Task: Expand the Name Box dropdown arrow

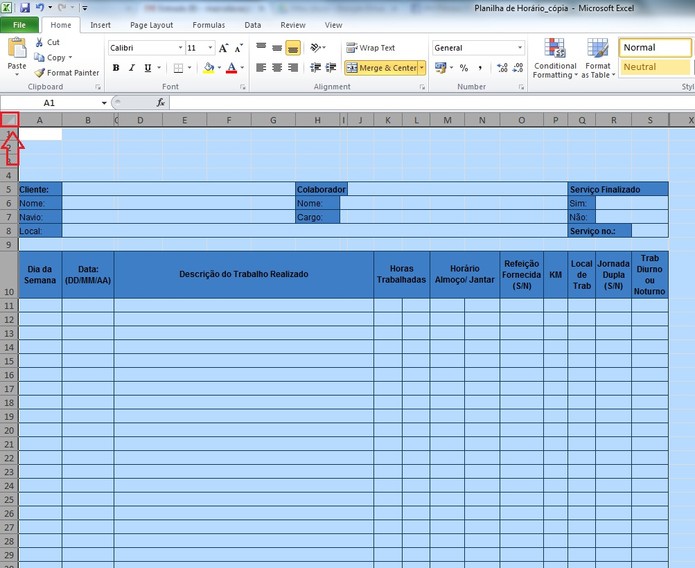Action: click(104, 103)
